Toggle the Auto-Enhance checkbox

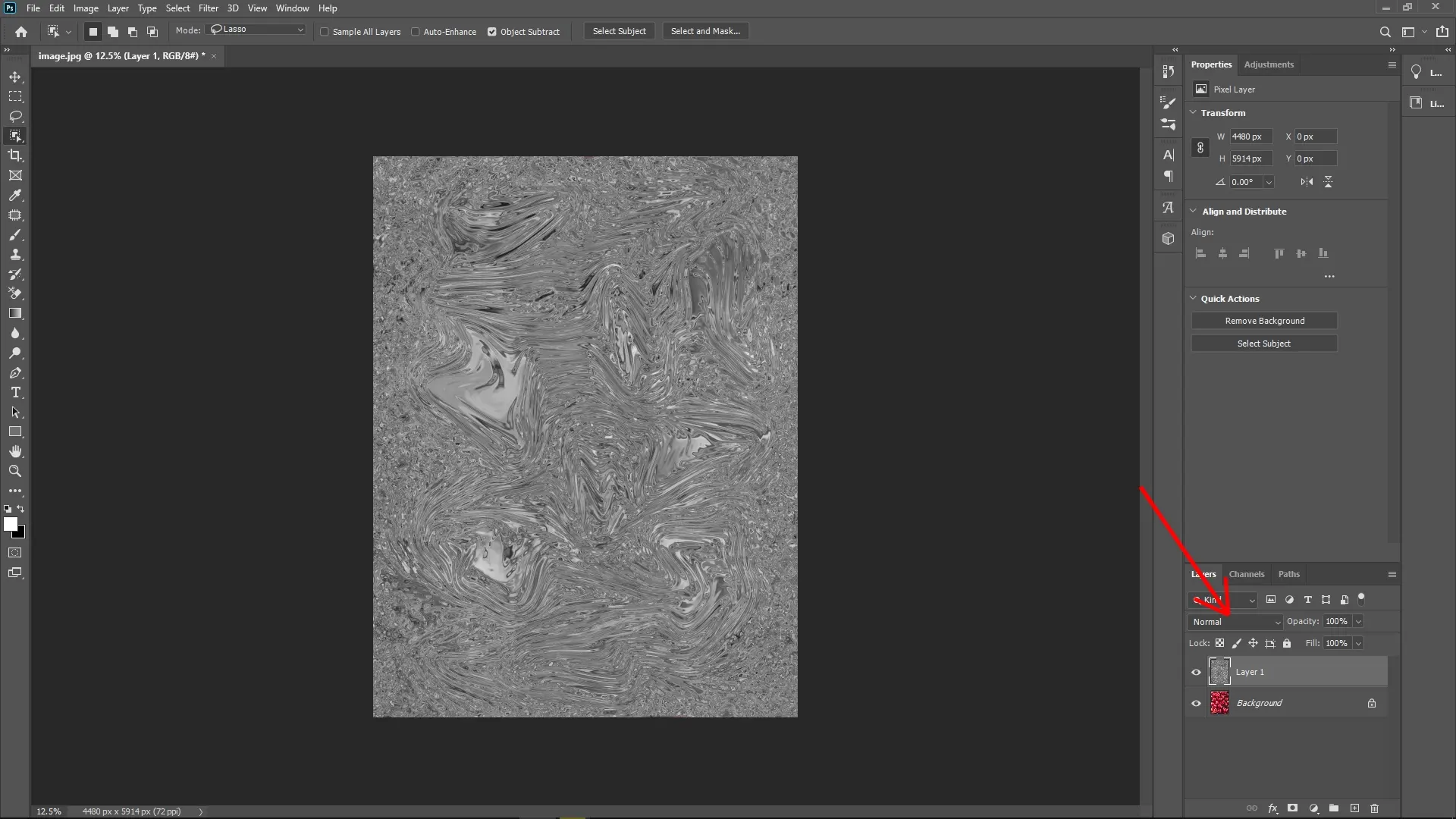[416, 32]
